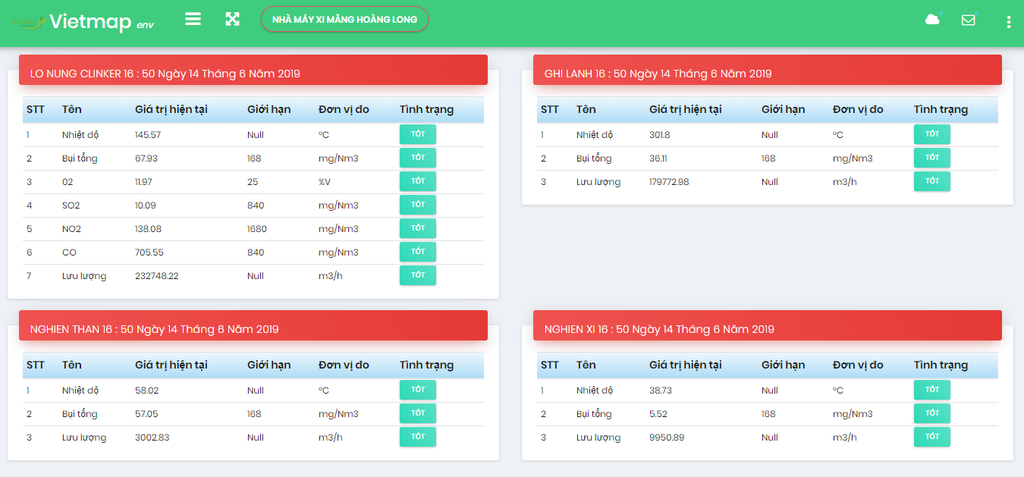The width and height of the screenshot is (1024, 477).
Task: Click TỐT status for NO2 row
Action: [418, 228]
